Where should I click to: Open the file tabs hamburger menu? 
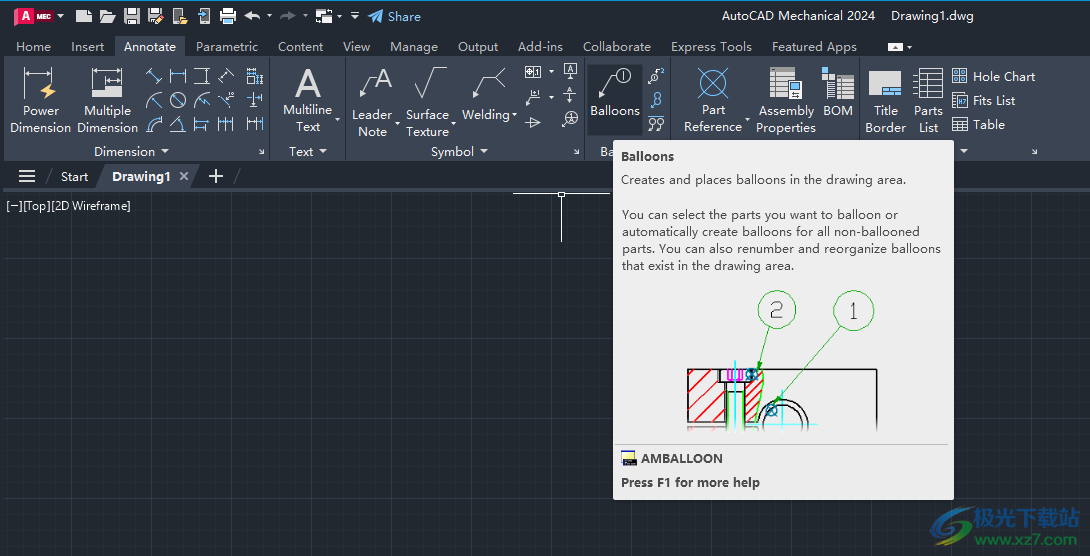click(x=27, y=177)
